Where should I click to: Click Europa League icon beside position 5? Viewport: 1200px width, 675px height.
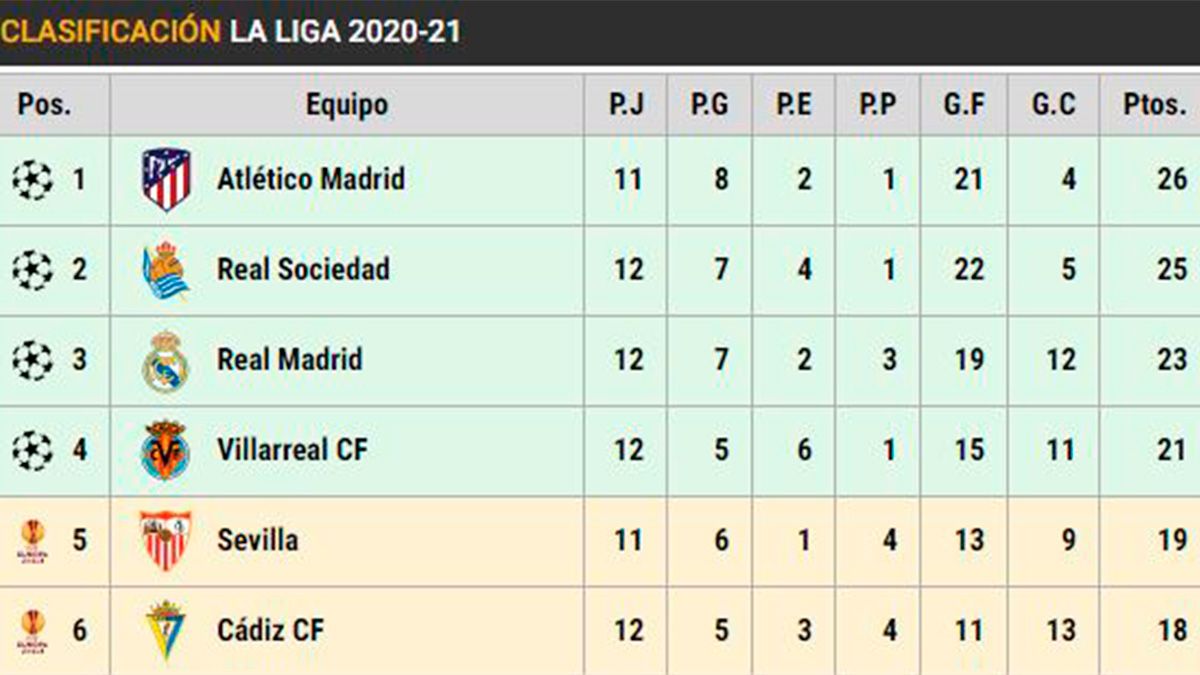(32, 540)
